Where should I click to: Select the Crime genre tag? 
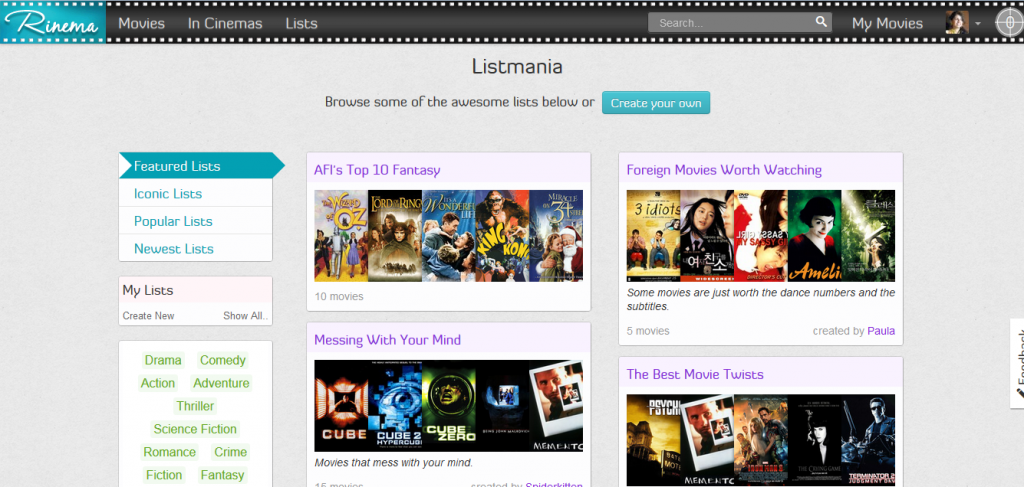[231, 452]
